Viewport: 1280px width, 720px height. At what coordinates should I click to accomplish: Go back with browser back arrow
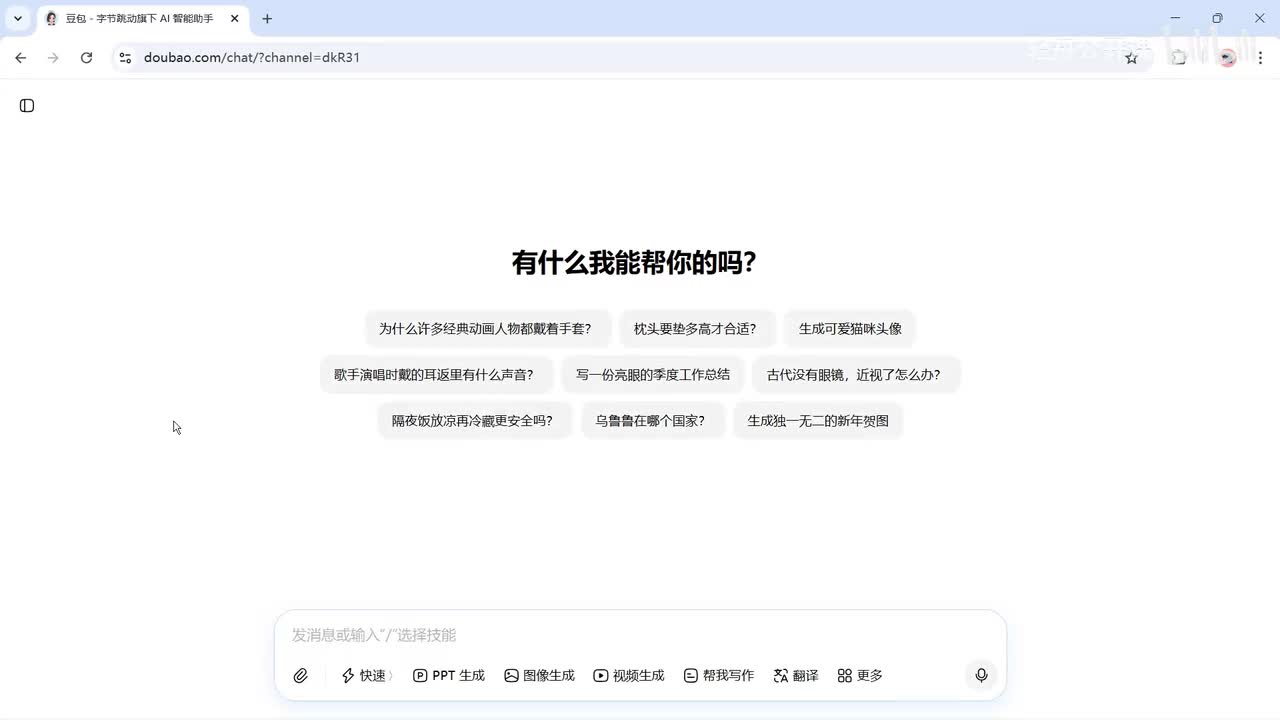point(20,58)
